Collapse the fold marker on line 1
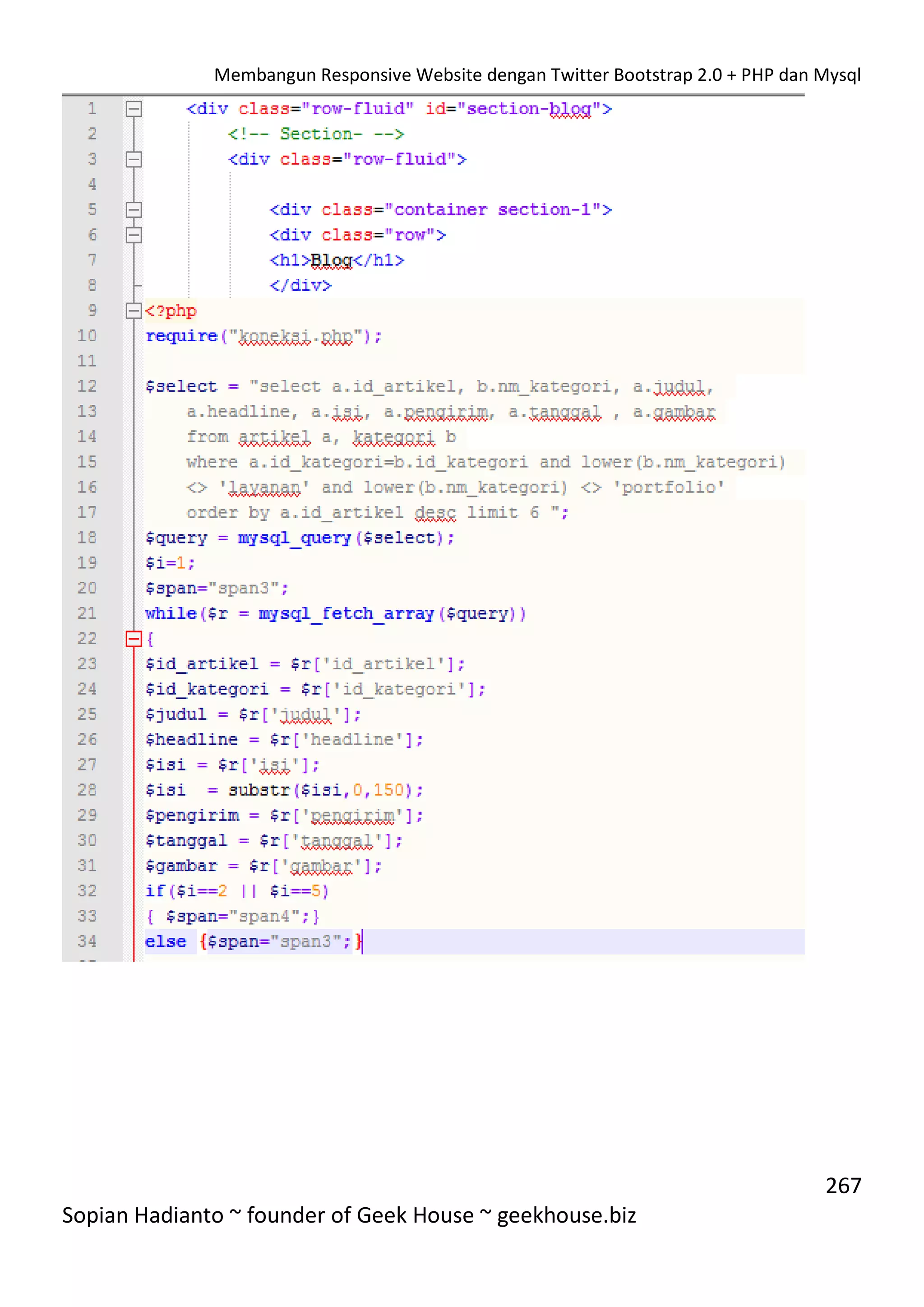Screen dimensions: 924x1307 tap(134, 109)
